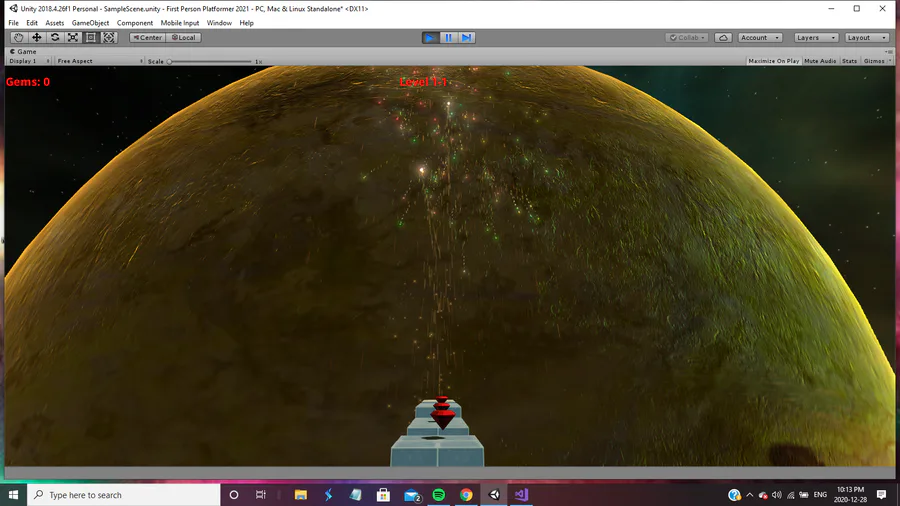900x506 pixels.
Task: Select the combined Transform tool
Action: tap(109, 37)
